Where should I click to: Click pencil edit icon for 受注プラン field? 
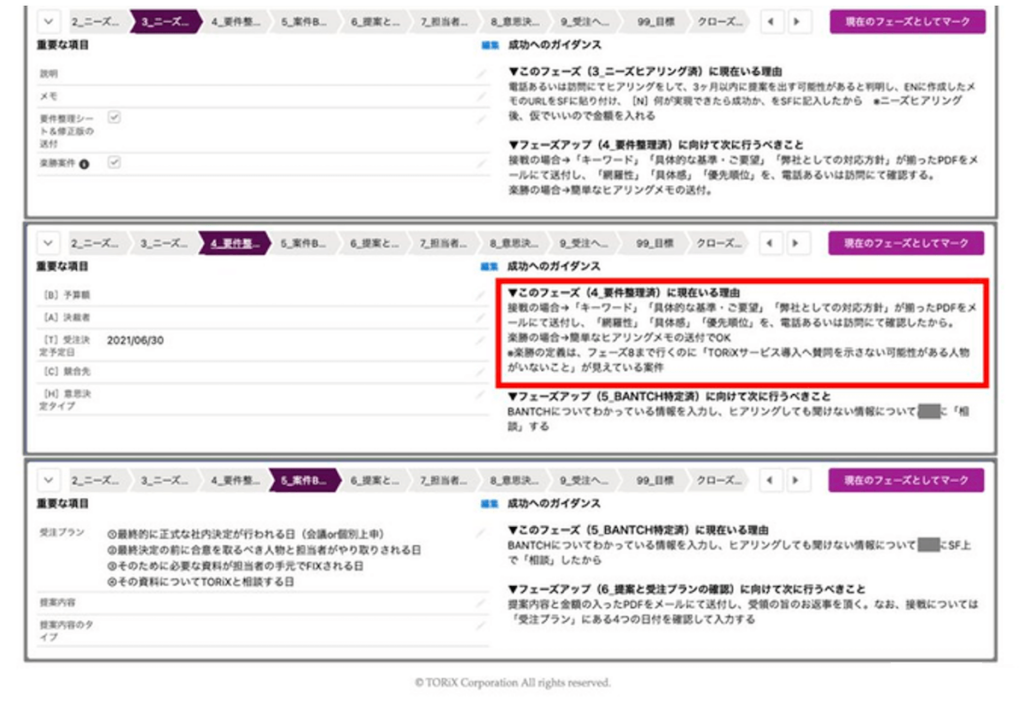(482, 535)
